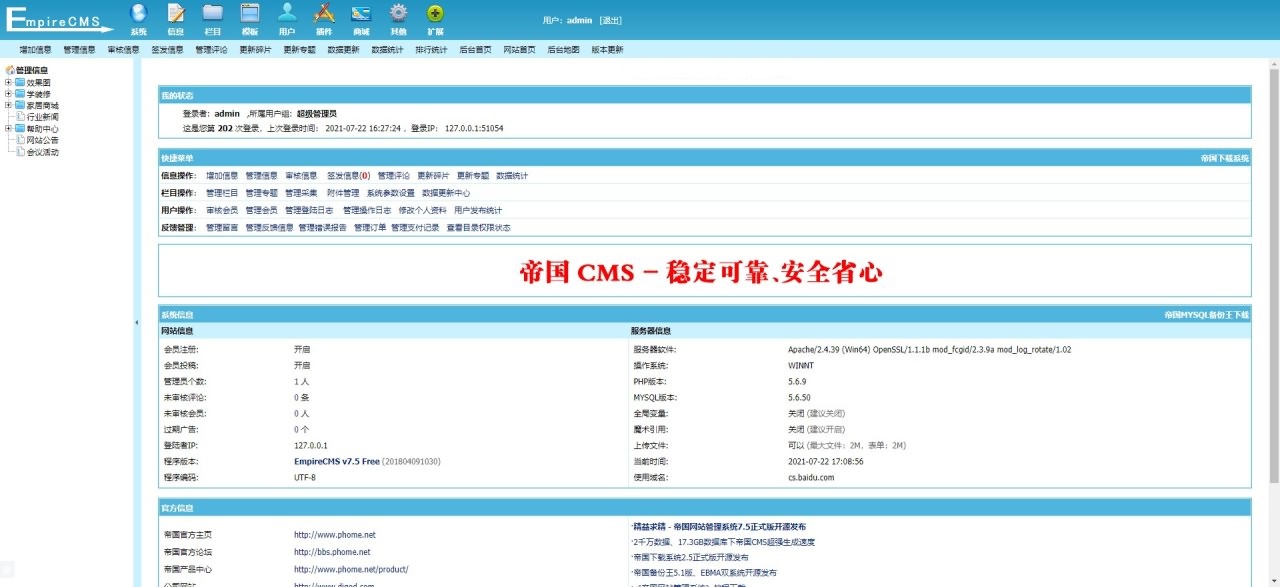Viewport: 1280px width, 587px height.
Task: Click the 帝国下载系统 link
Action: 1225,158
